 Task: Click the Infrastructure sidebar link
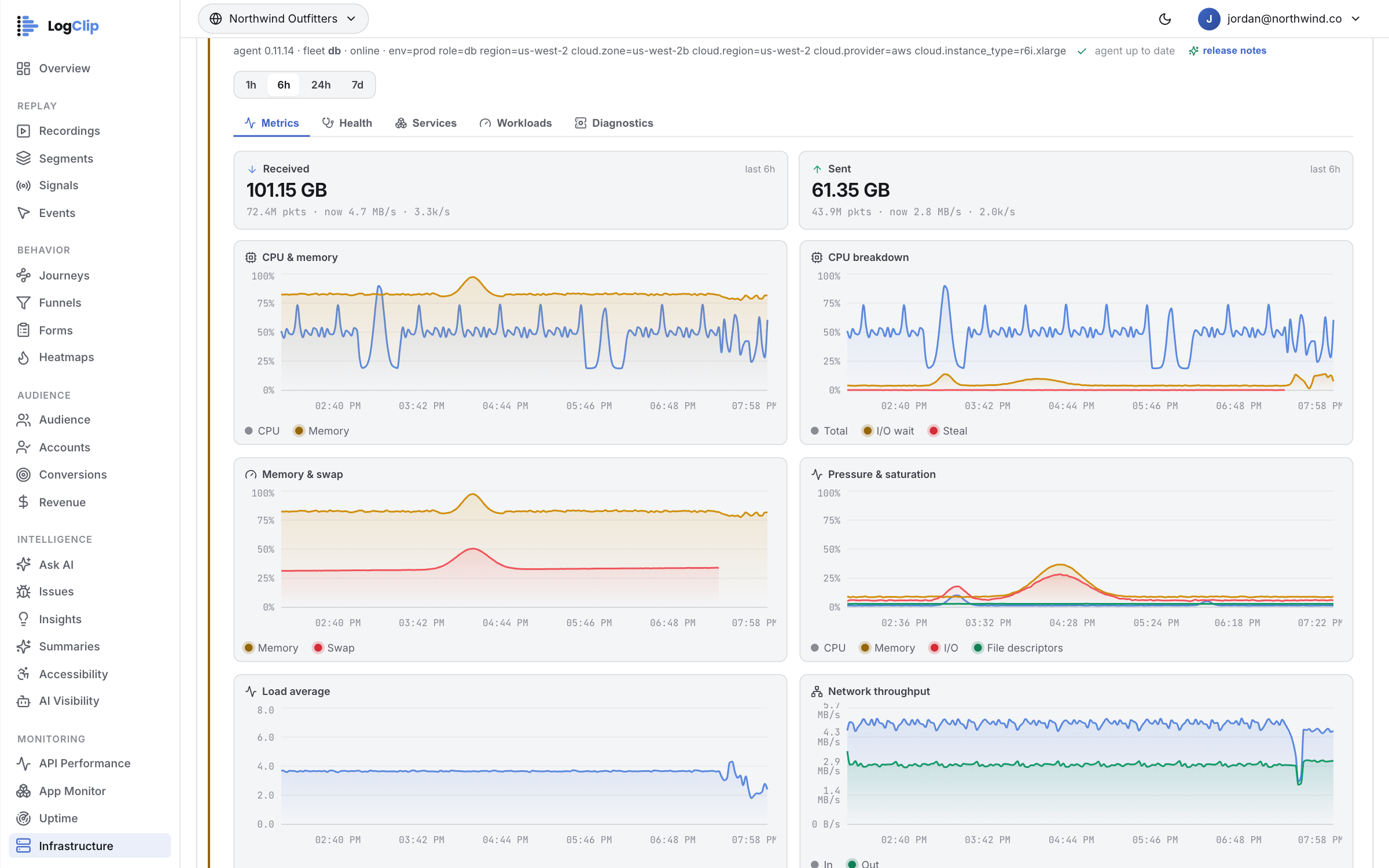point(90,846)
